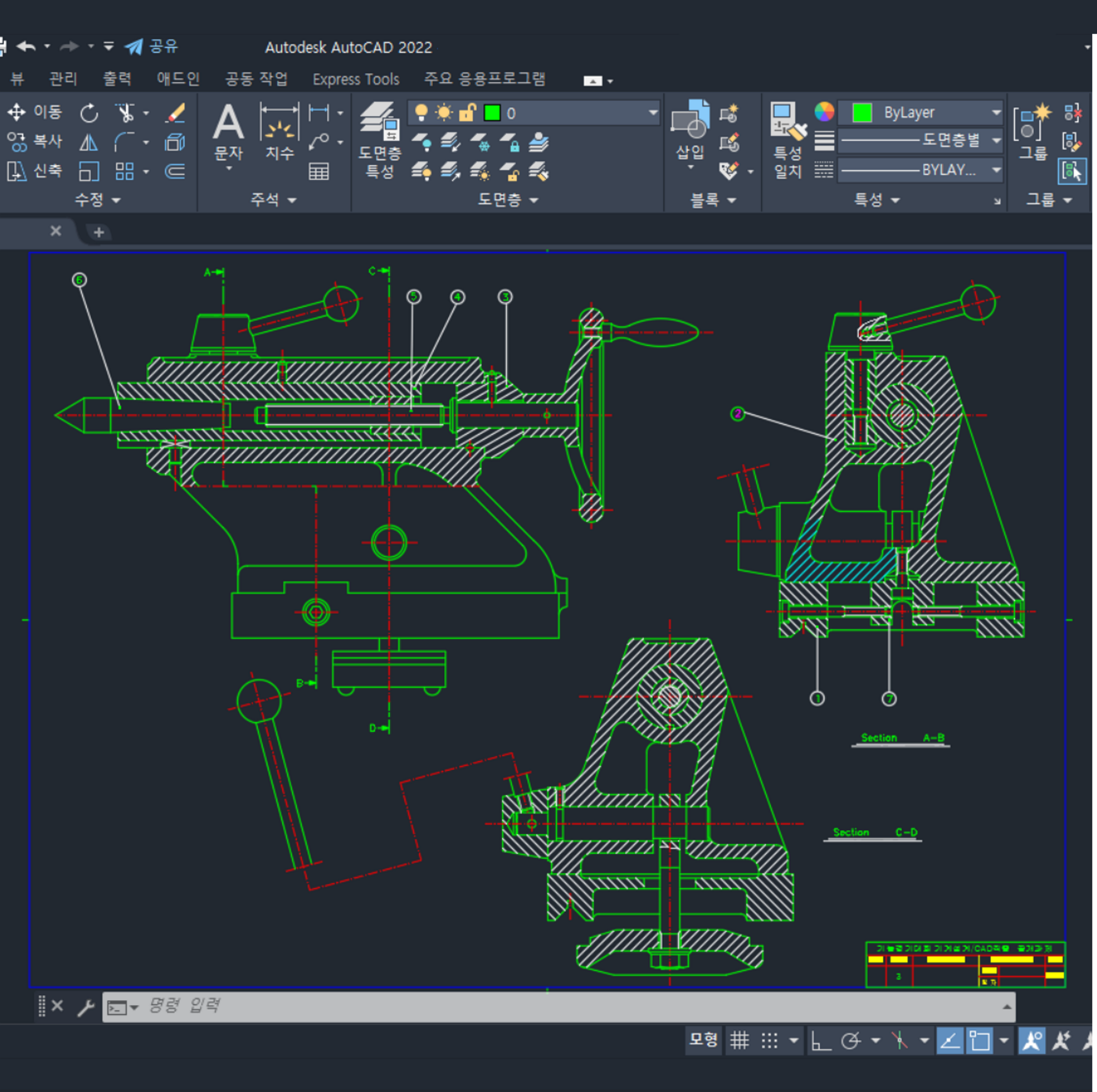Click Match Properties (특성 일치) icon
This screenshot has height=1092, width=1097.
click(788, 140)
